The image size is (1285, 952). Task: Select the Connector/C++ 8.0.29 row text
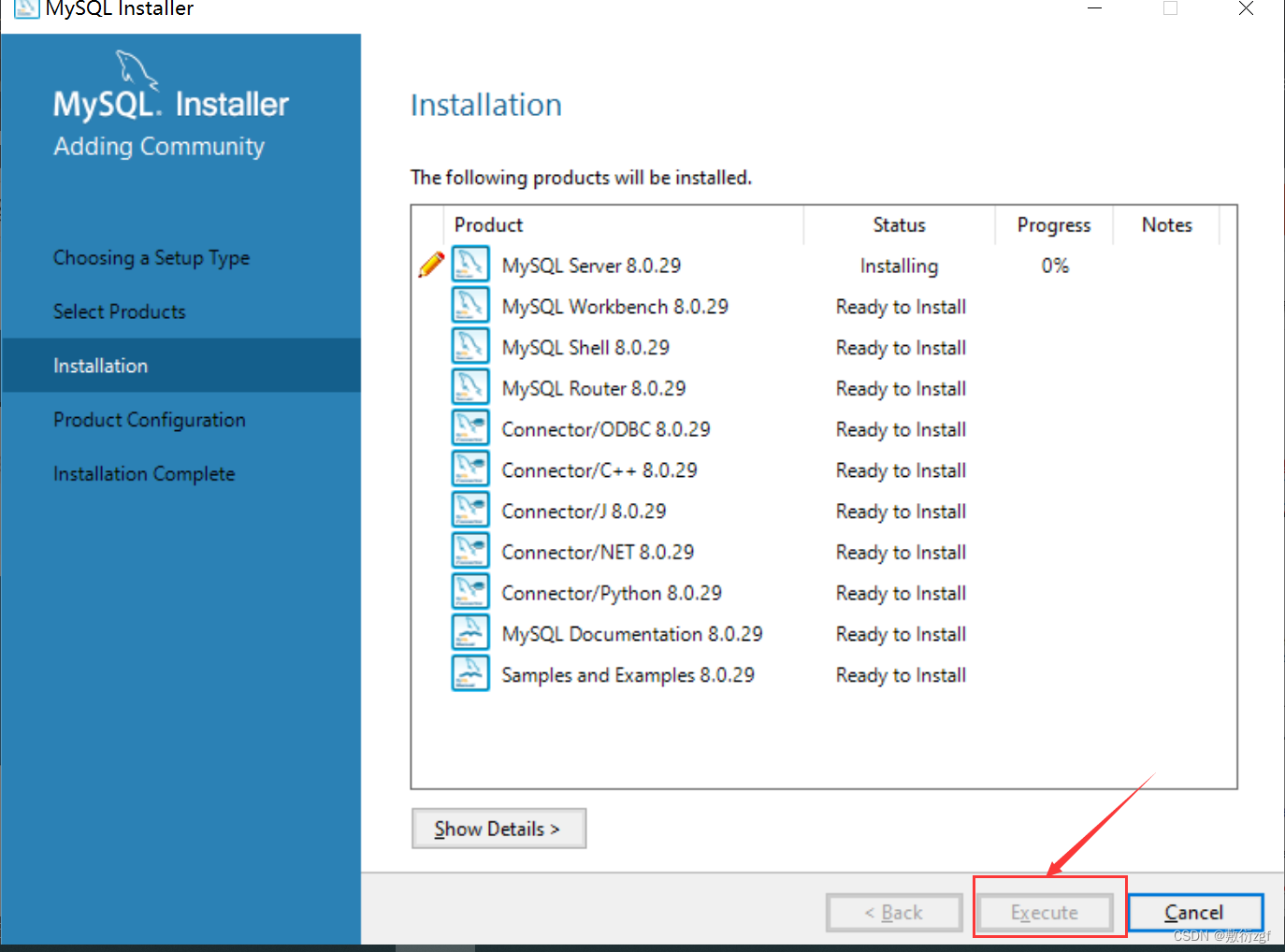click(x=599, y=470)
